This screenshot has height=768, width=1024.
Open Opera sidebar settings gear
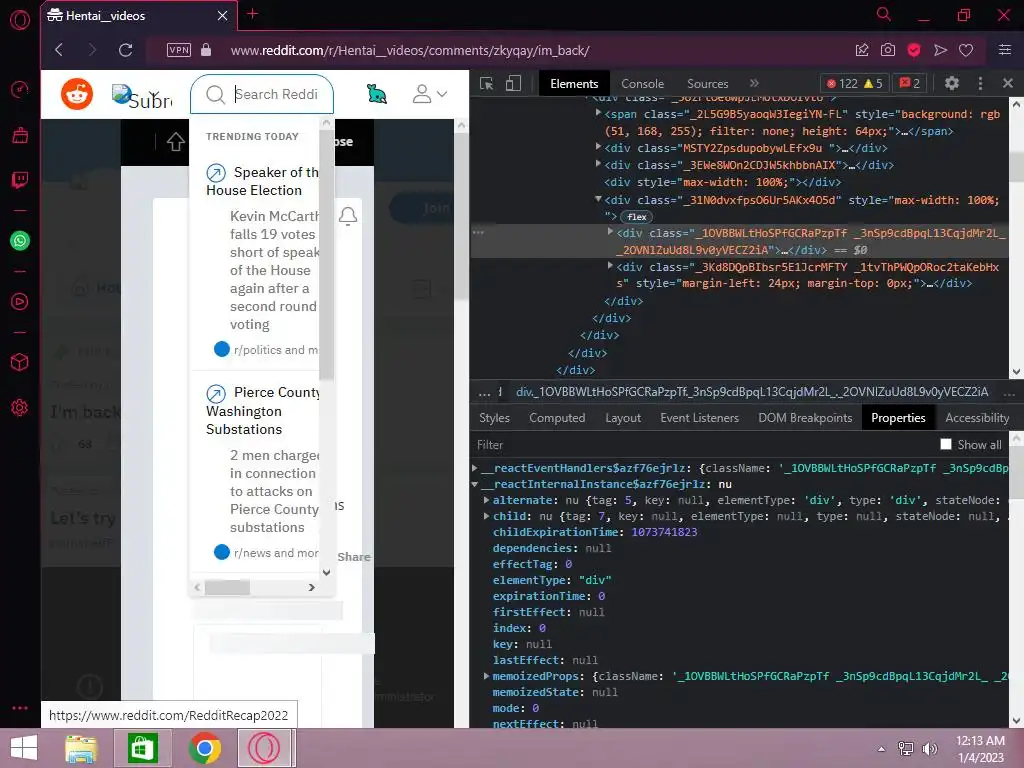[20, 408]
